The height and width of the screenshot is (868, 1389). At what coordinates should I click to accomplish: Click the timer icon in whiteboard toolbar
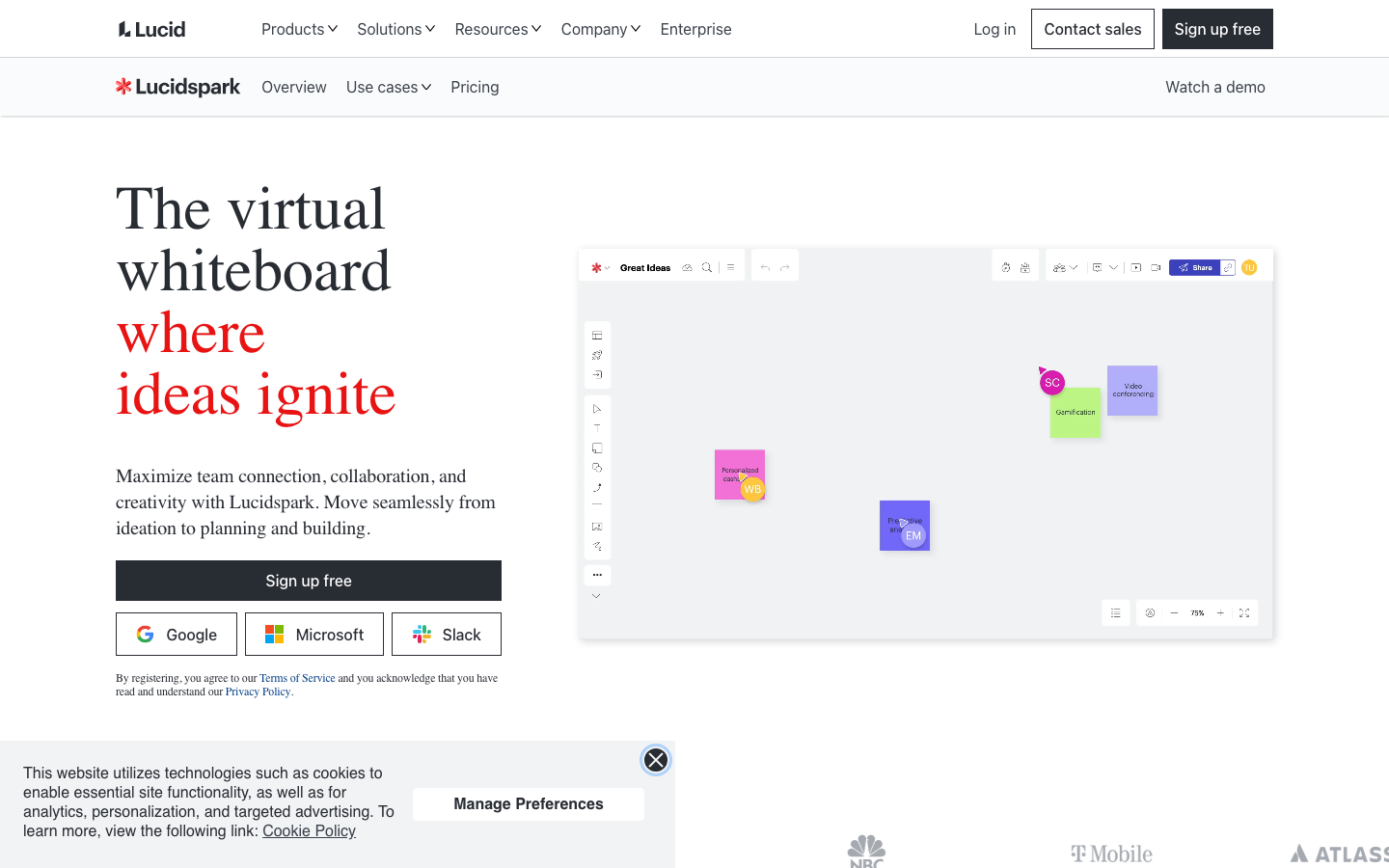click(x=1006, y=267)
